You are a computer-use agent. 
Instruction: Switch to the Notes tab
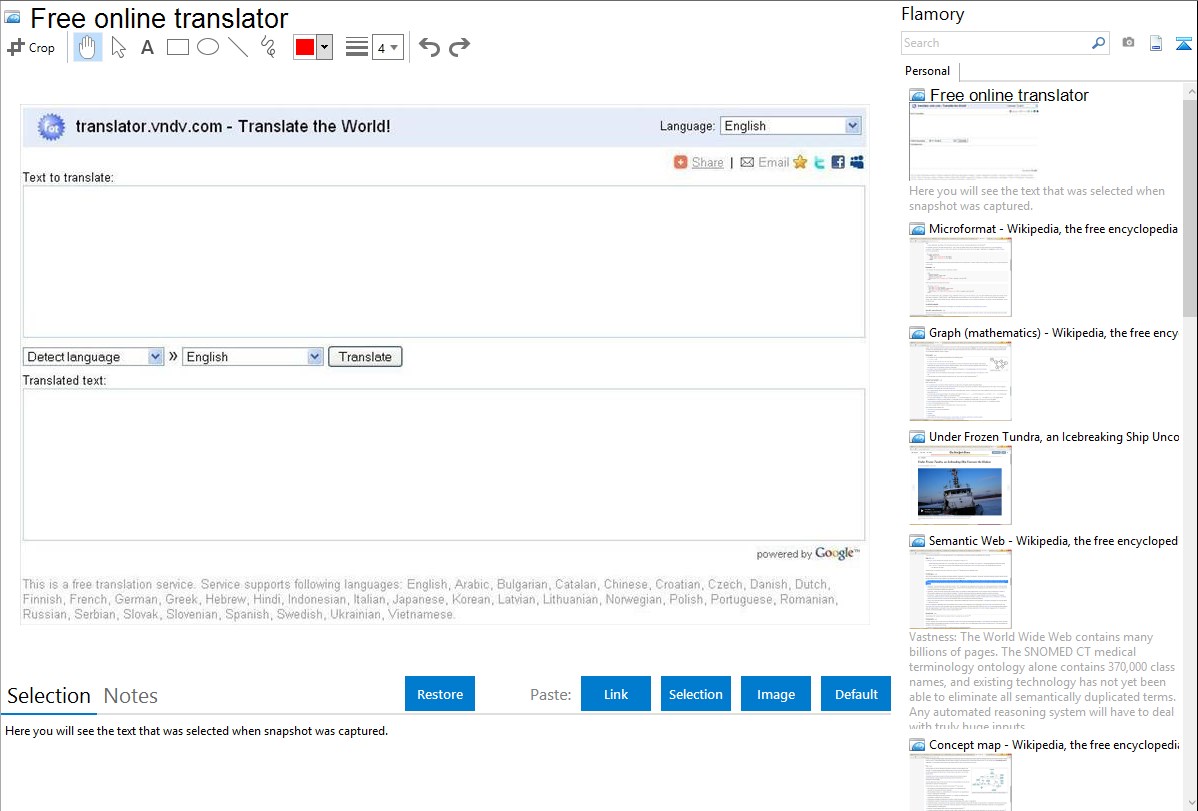pos(131,696)
